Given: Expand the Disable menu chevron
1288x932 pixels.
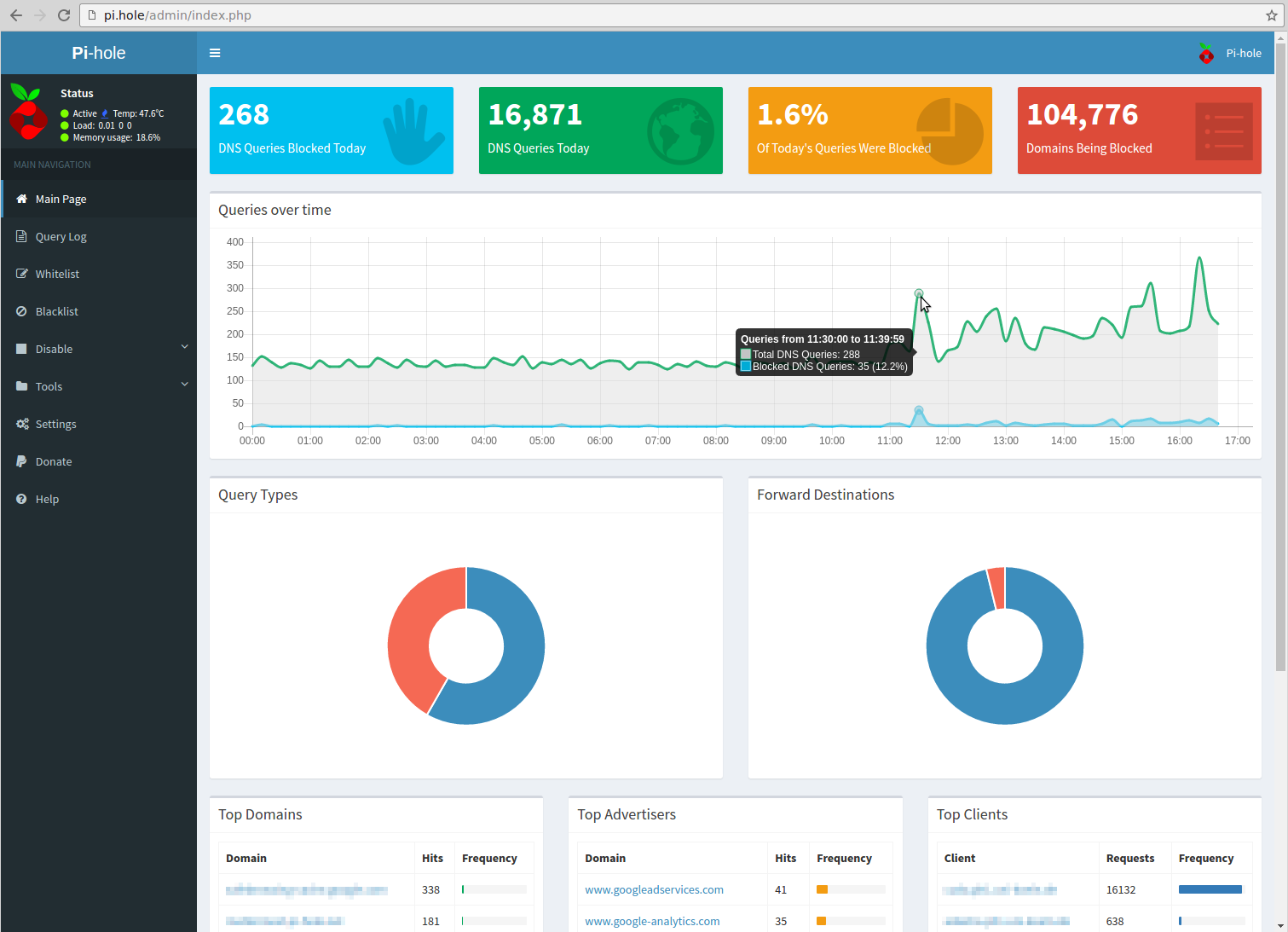Looking at the screenshot, I should click(x=185, y=347).
